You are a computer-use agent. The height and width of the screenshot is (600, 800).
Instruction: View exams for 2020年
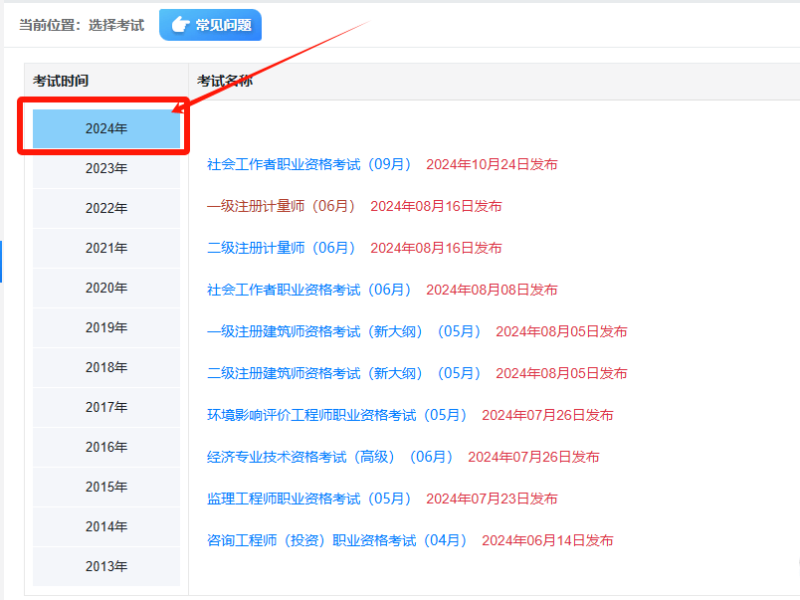[x=104, y=288]
